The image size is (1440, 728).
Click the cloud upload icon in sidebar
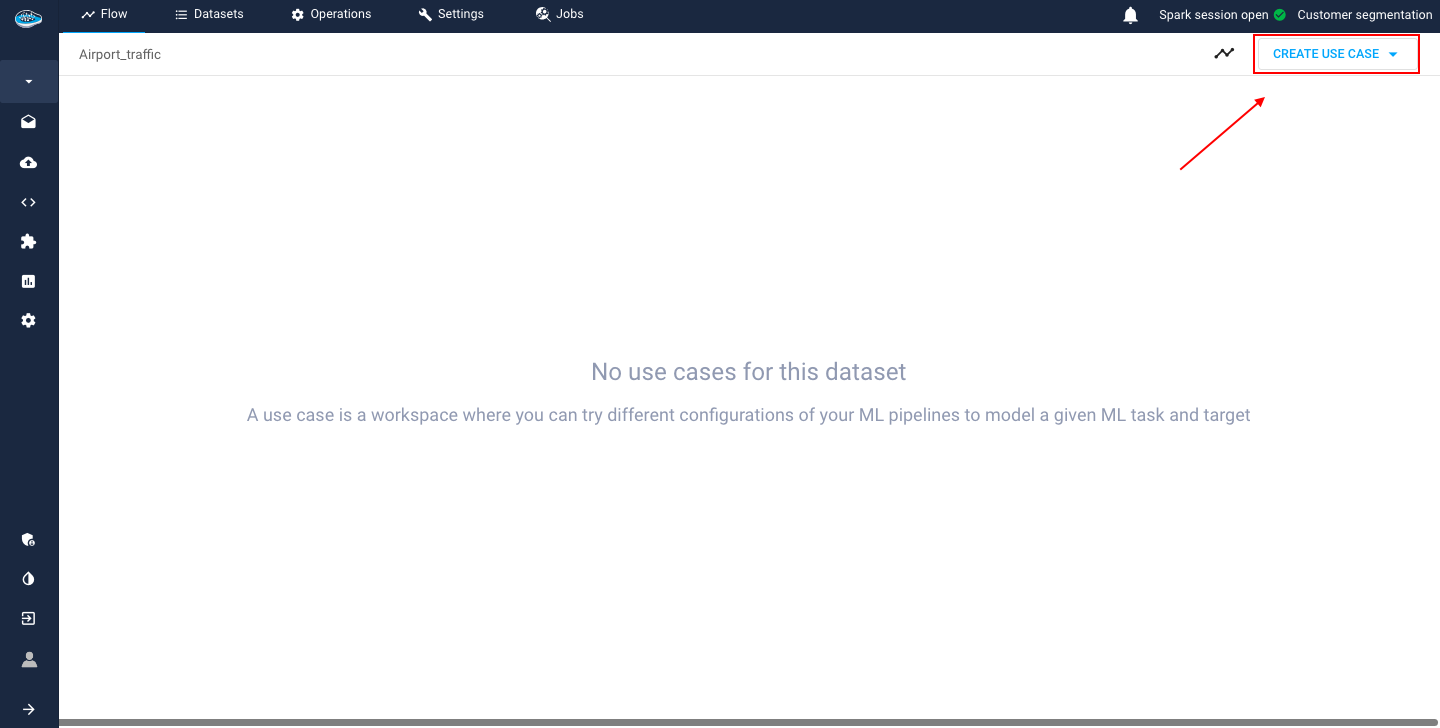(x=29, y=162)
